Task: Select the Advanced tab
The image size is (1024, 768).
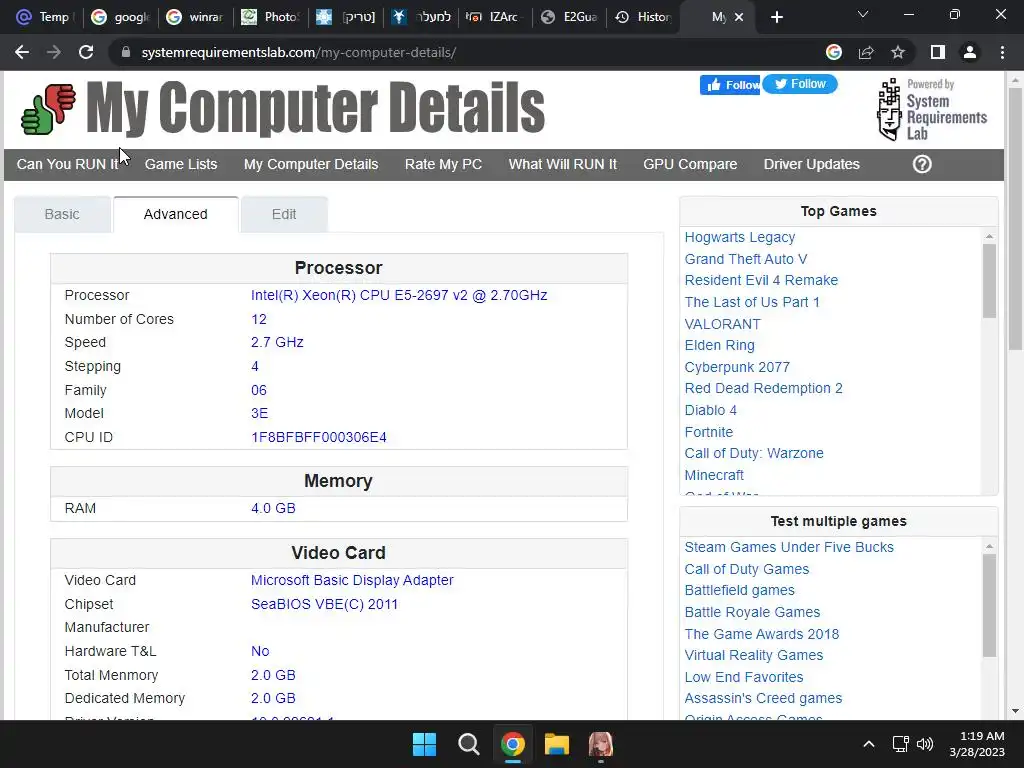Action: tap(176, 214)
